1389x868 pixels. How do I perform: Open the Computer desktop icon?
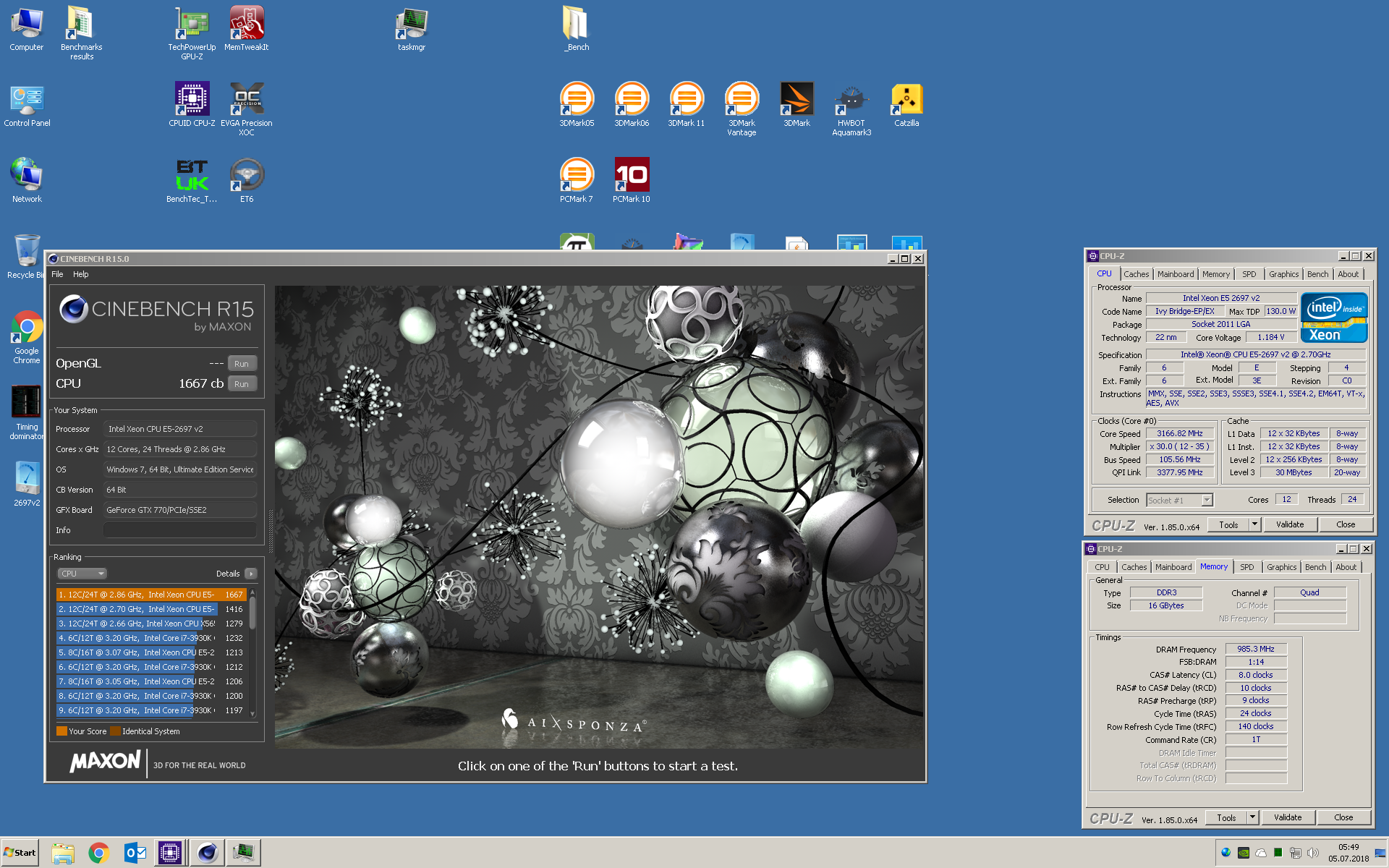click(27, 29)
